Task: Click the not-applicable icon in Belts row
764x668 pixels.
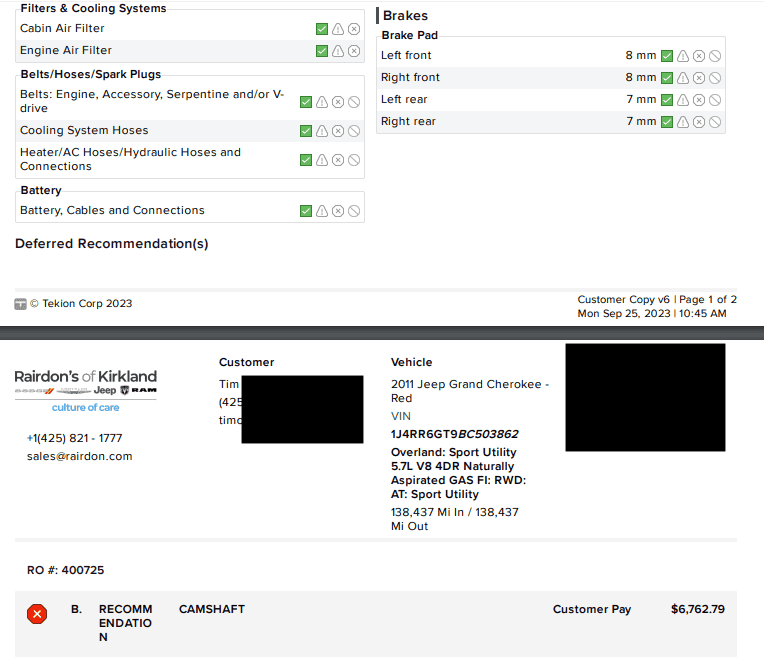Action: (354, 102)
